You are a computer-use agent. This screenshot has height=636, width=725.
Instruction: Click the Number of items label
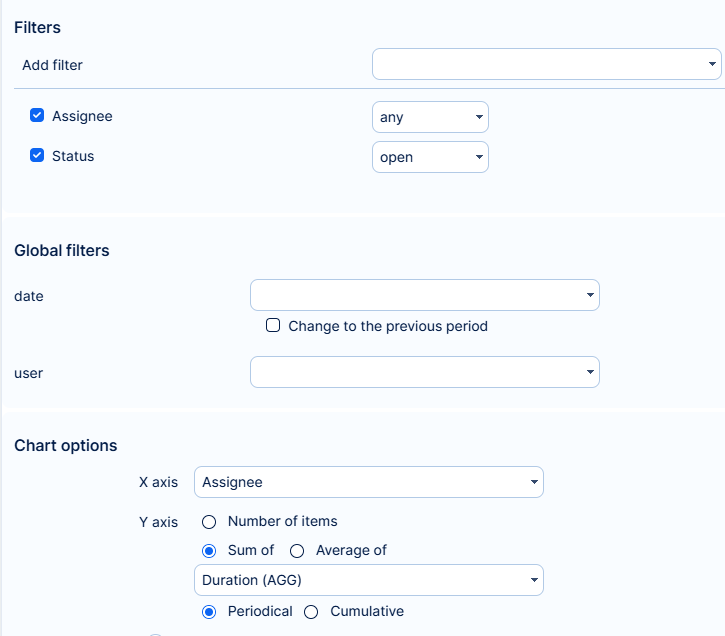[282, 521]
